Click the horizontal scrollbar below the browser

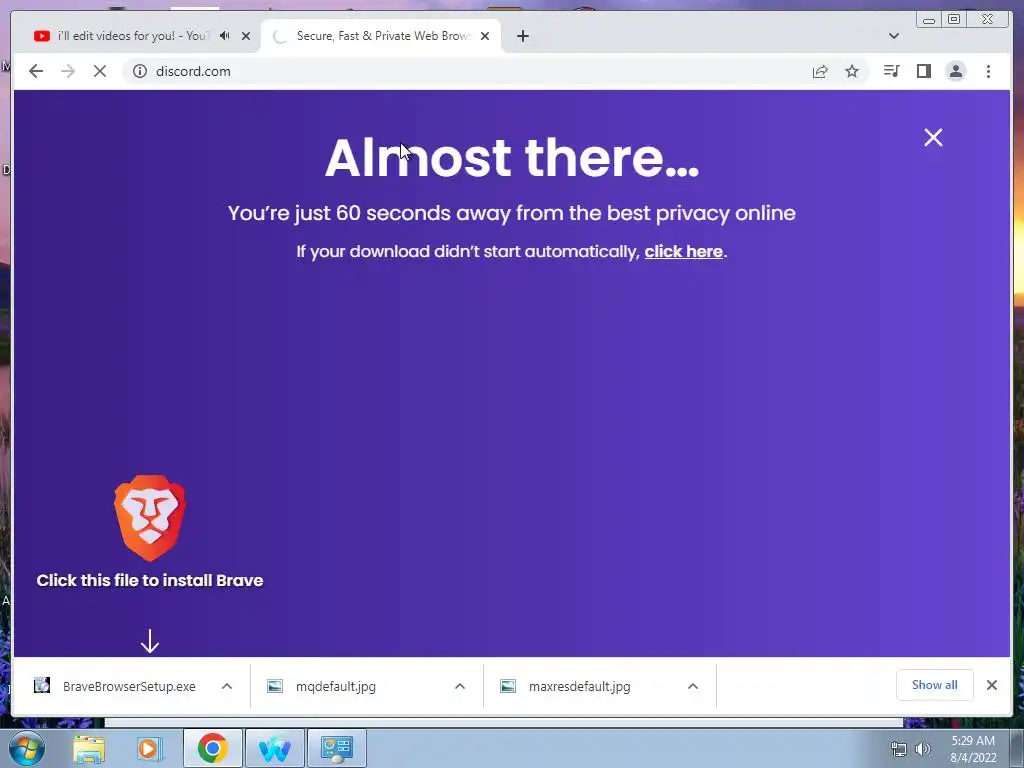(x=504, y=722)
